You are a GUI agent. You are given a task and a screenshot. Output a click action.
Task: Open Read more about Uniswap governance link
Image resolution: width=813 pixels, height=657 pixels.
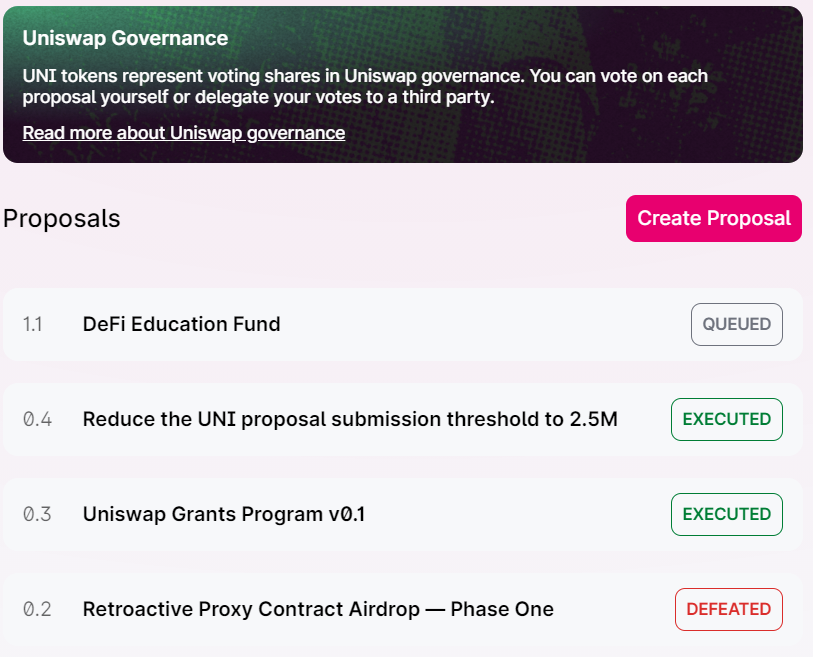pos(183,133)
